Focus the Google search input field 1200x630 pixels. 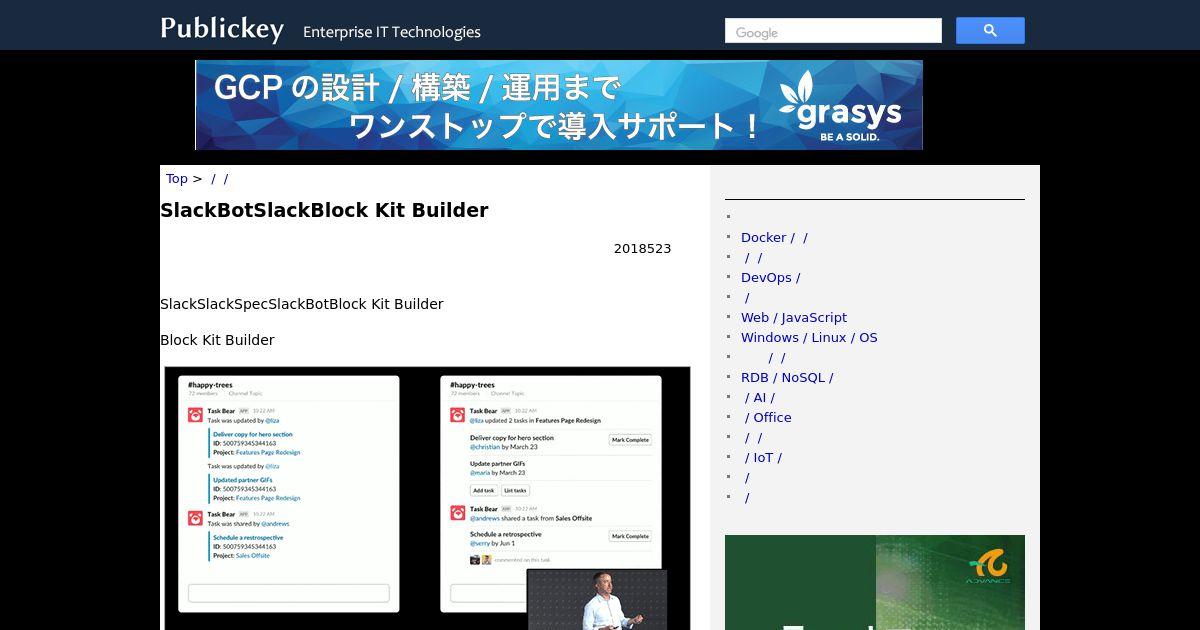[833, 31]
